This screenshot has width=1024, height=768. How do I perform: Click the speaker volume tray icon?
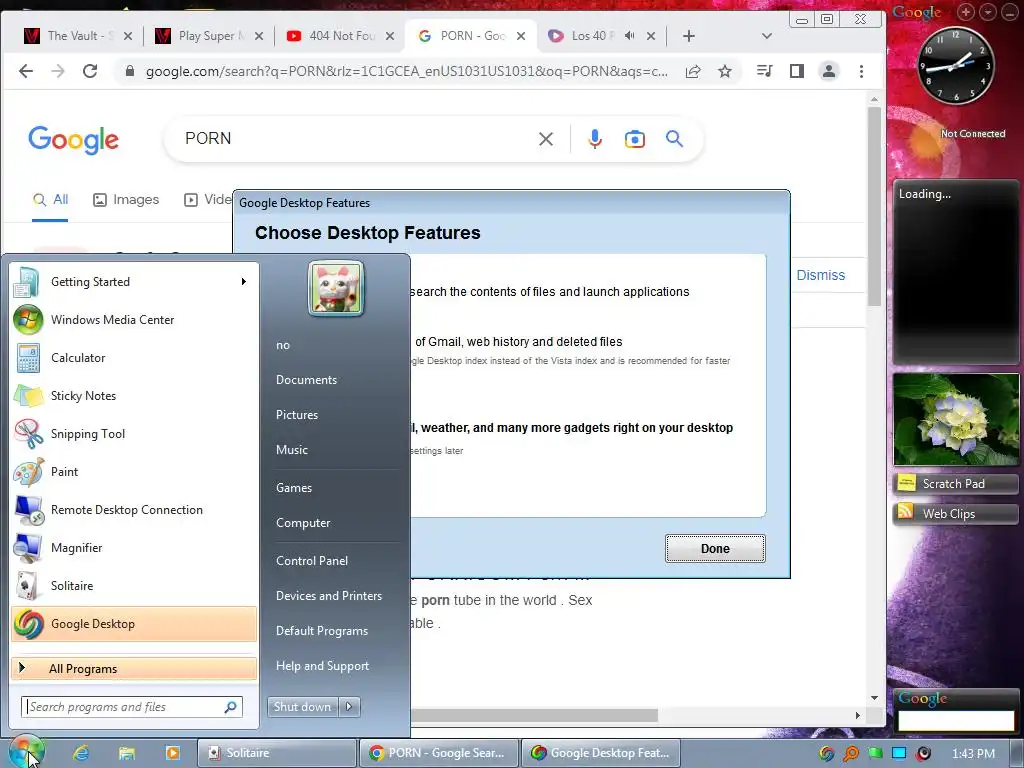point(923,754)
